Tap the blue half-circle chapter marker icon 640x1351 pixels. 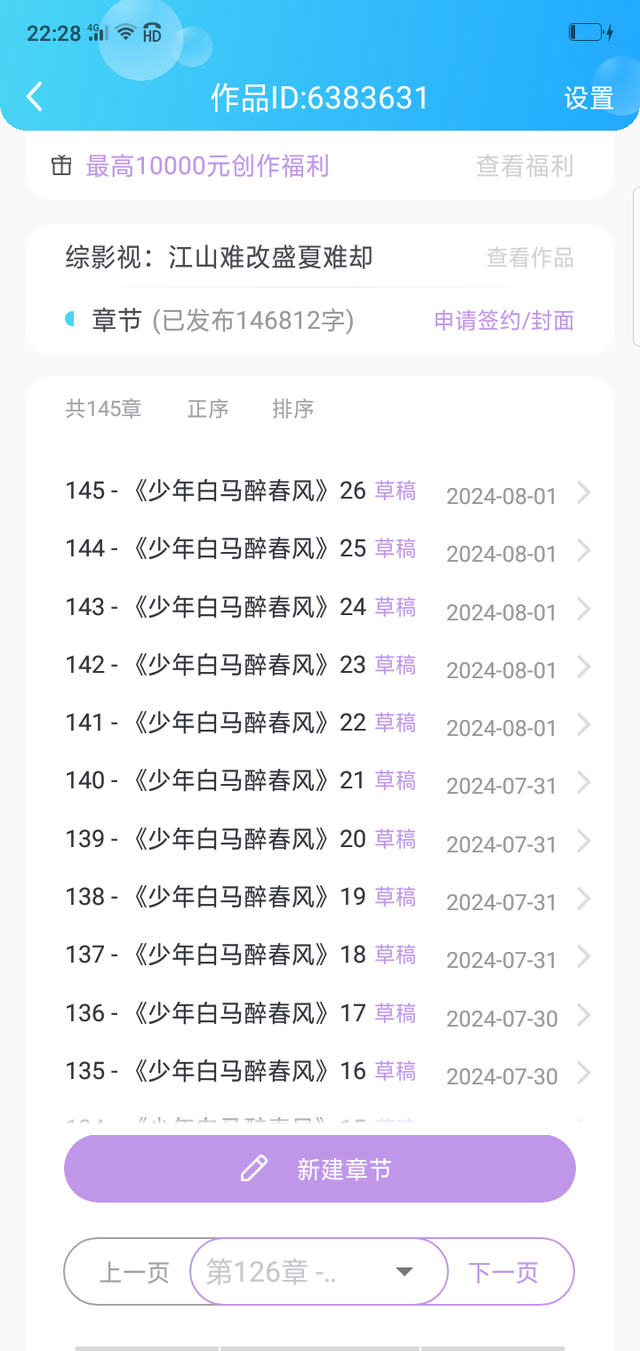[x=70, y=320]
